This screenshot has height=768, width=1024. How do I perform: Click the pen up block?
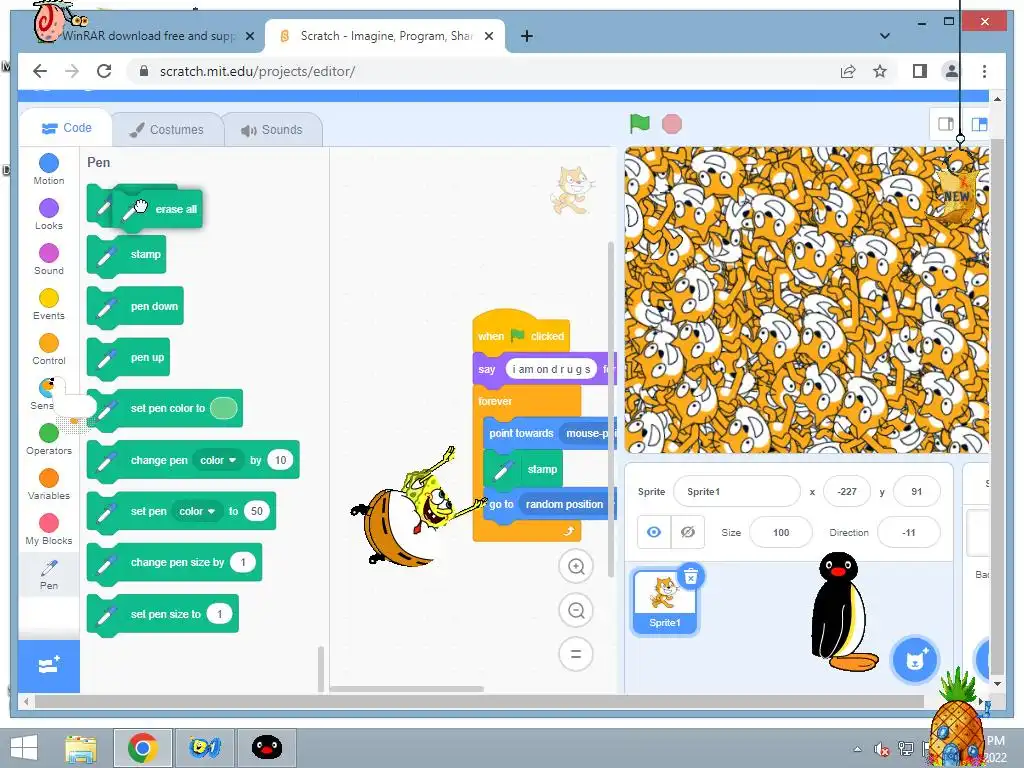pos(129,358)
